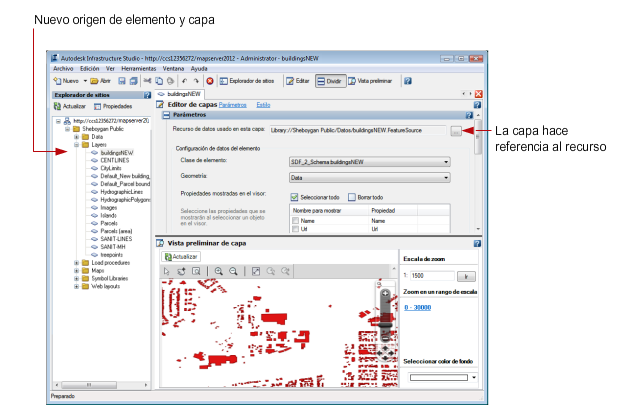Screen dimensions: 633x405
Task: Open the Edición menu
Action: click(89, 69)
